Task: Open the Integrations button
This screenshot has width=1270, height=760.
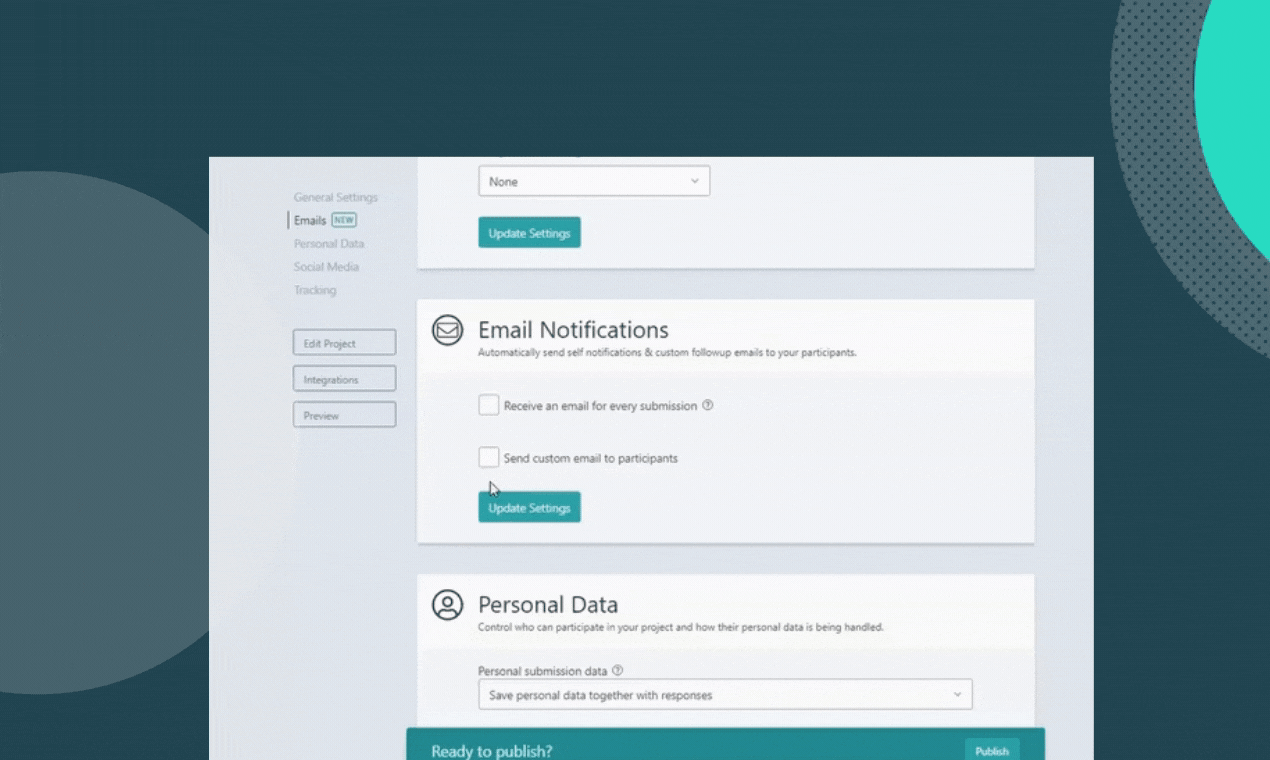Action: pos(344,379)
